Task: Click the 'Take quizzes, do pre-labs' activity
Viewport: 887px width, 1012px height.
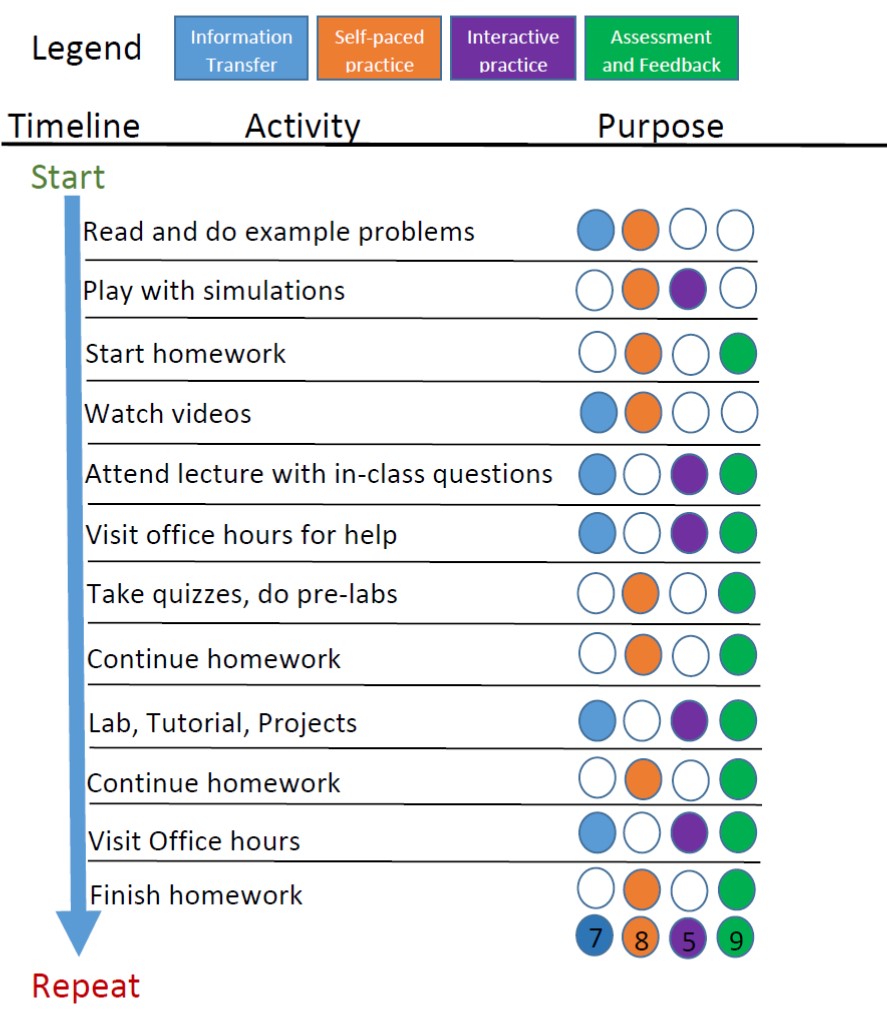Action: (242, 594)
